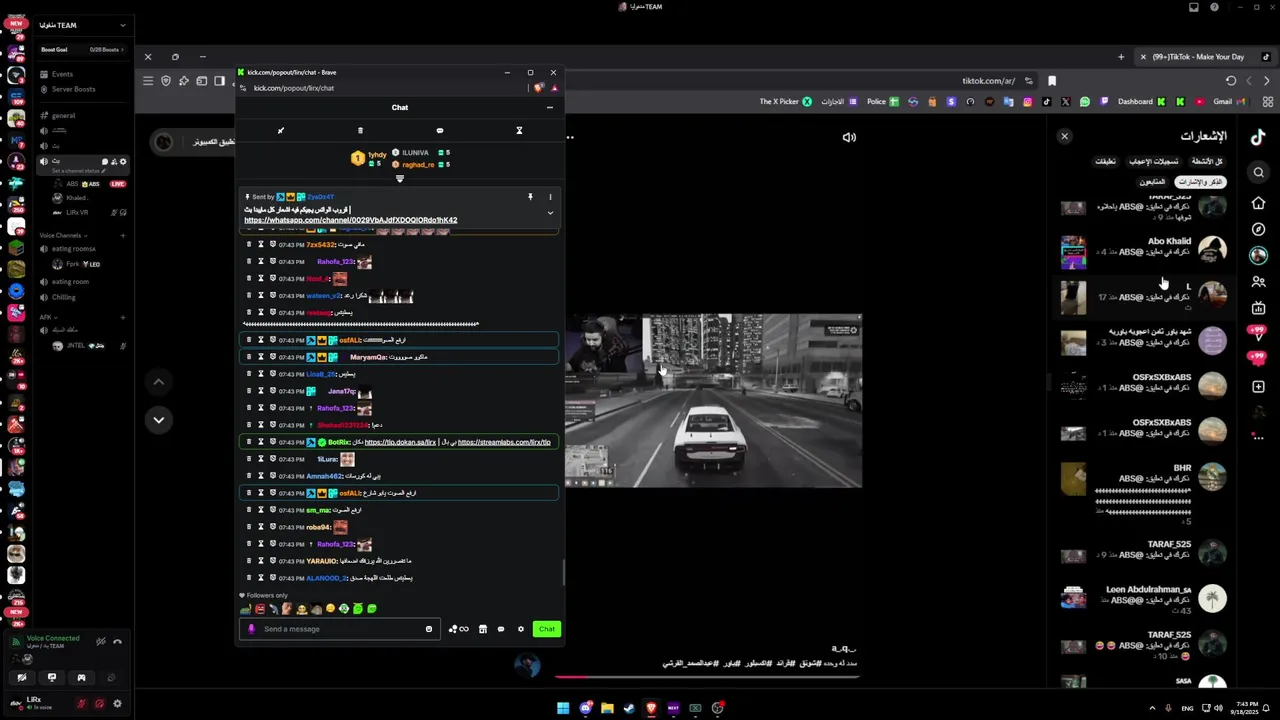
Task: Open Leen Abdulrahman_sa notification
Action: coord(1143,599)
